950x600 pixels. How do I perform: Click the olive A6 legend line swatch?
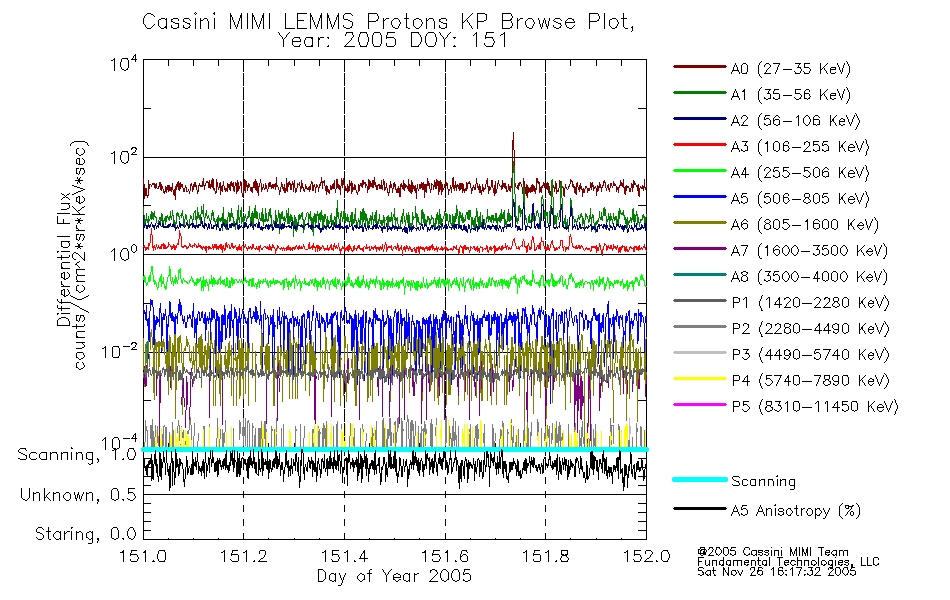coord(700,222)
